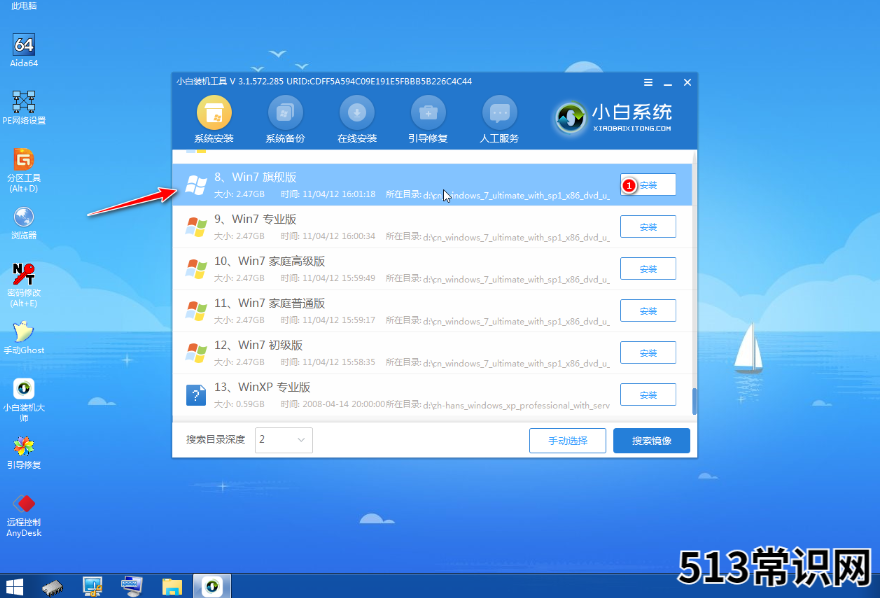Install Win7 旗舰版
The width and height of the screenshot is (880, 598).
pyautogui.click(x=648, y=185)
